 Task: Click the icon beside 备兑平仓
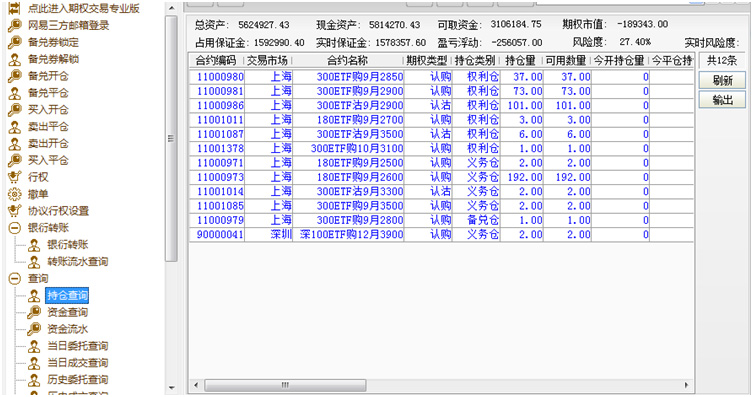tap(15, 93)
